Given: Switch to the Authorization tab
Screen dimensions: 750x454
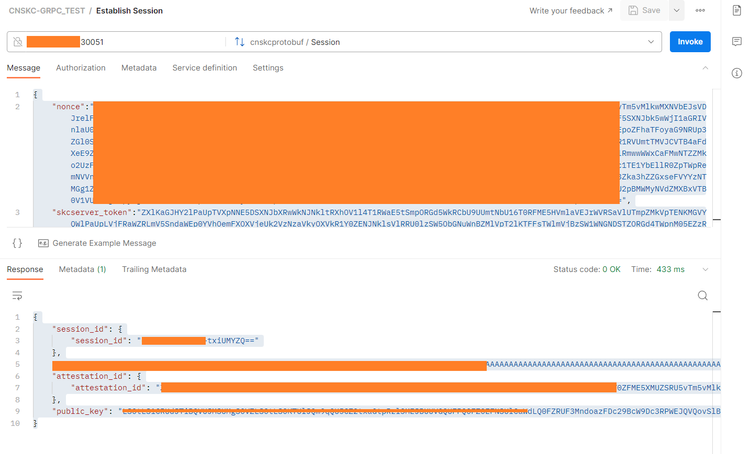Looking at the screenshot, I should click(80, 68).
